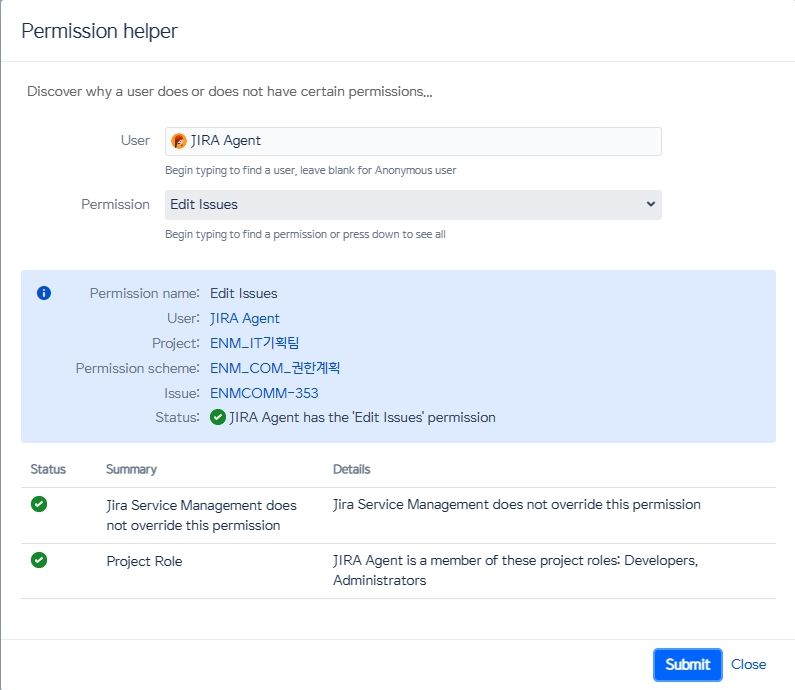Click the 'User' field label
The image size is (795, 690).
(x=135, y=140)
